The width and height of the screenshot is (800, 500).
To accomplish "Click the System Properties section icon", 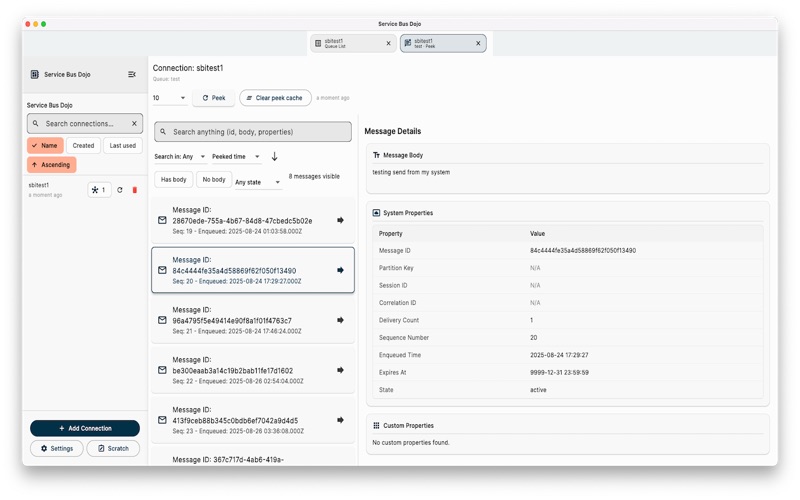I will pos(377,213).
